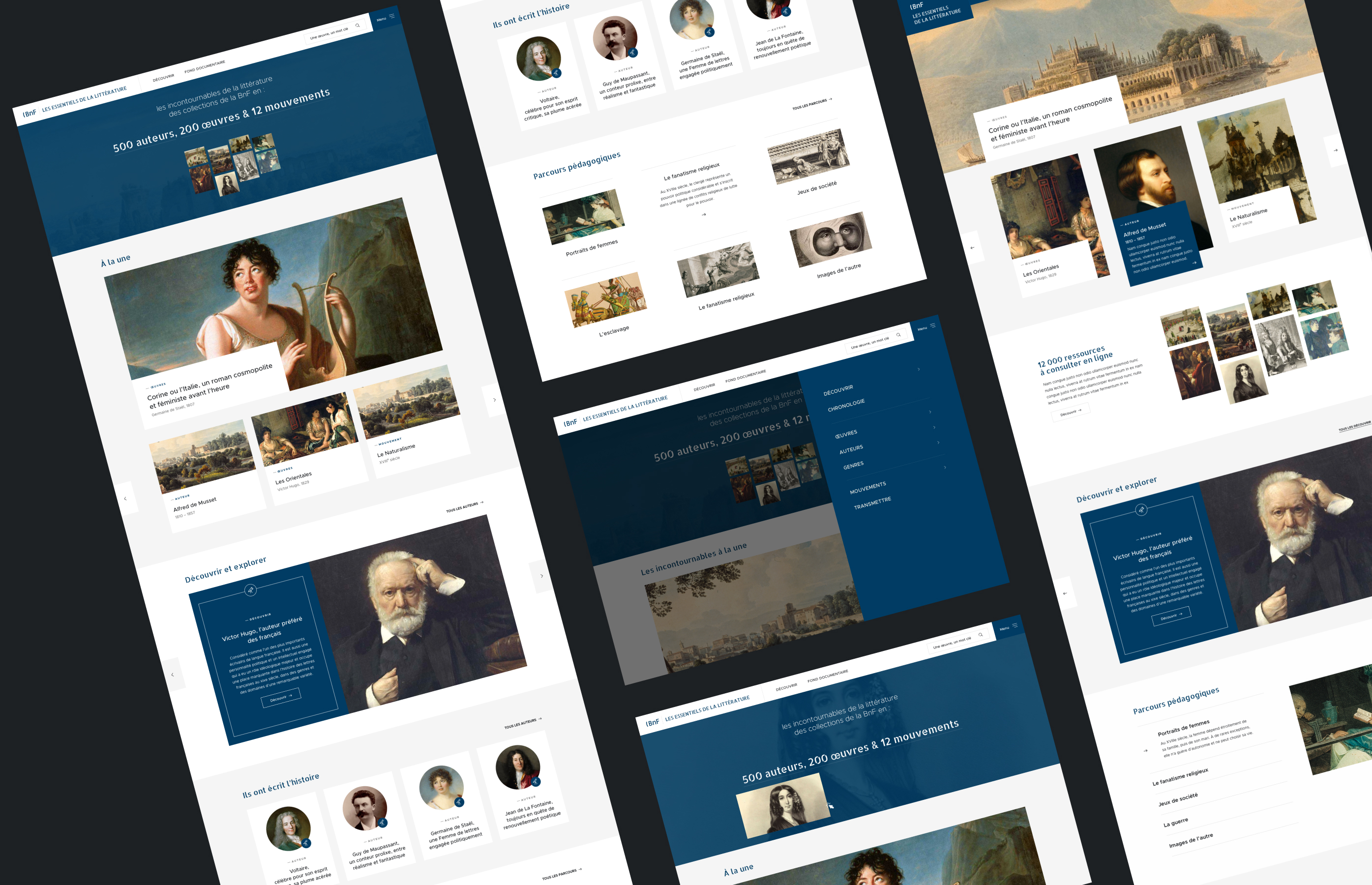Click TOUS LES PARCOURS link in top-center mockup

(812, 104)
